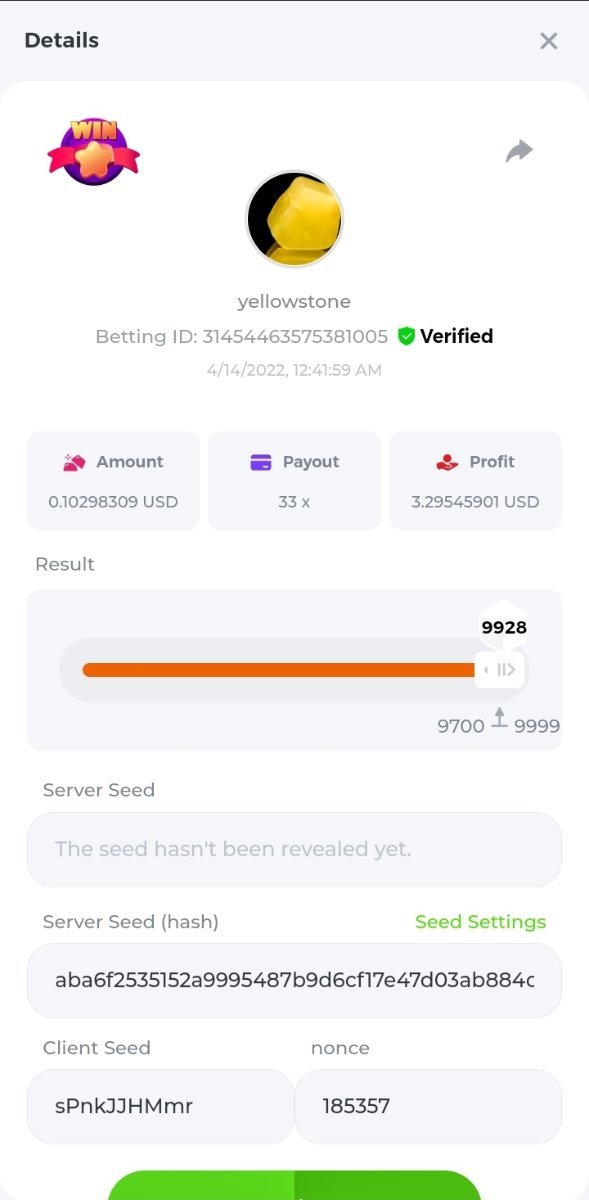Click the nonce field 185357

point(428,1106)
